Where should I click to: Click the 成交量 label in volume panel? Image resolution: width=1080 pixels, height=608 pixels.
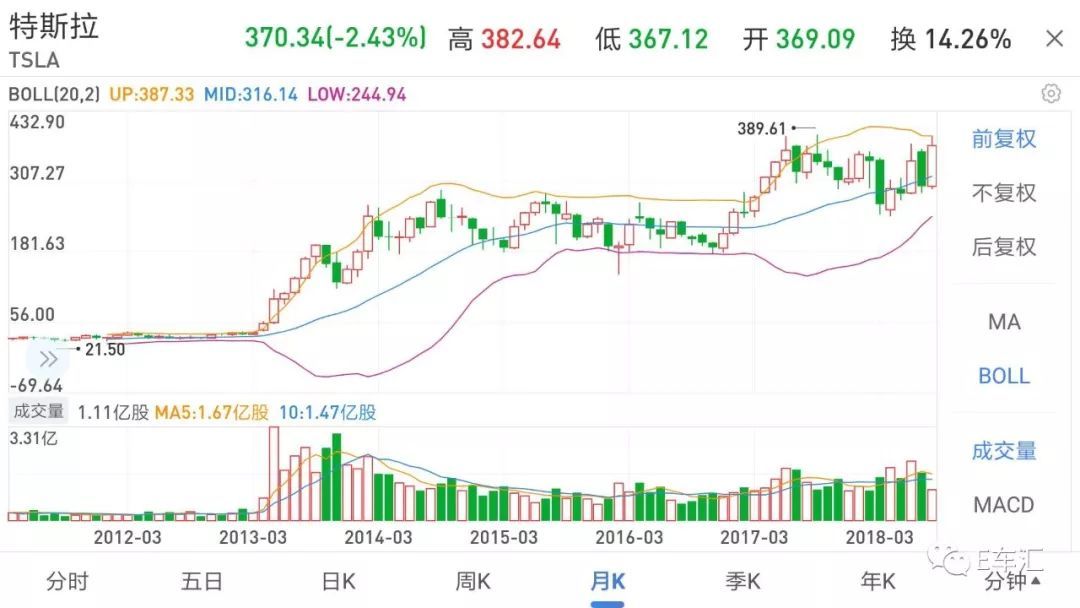(x=37, y=411)
